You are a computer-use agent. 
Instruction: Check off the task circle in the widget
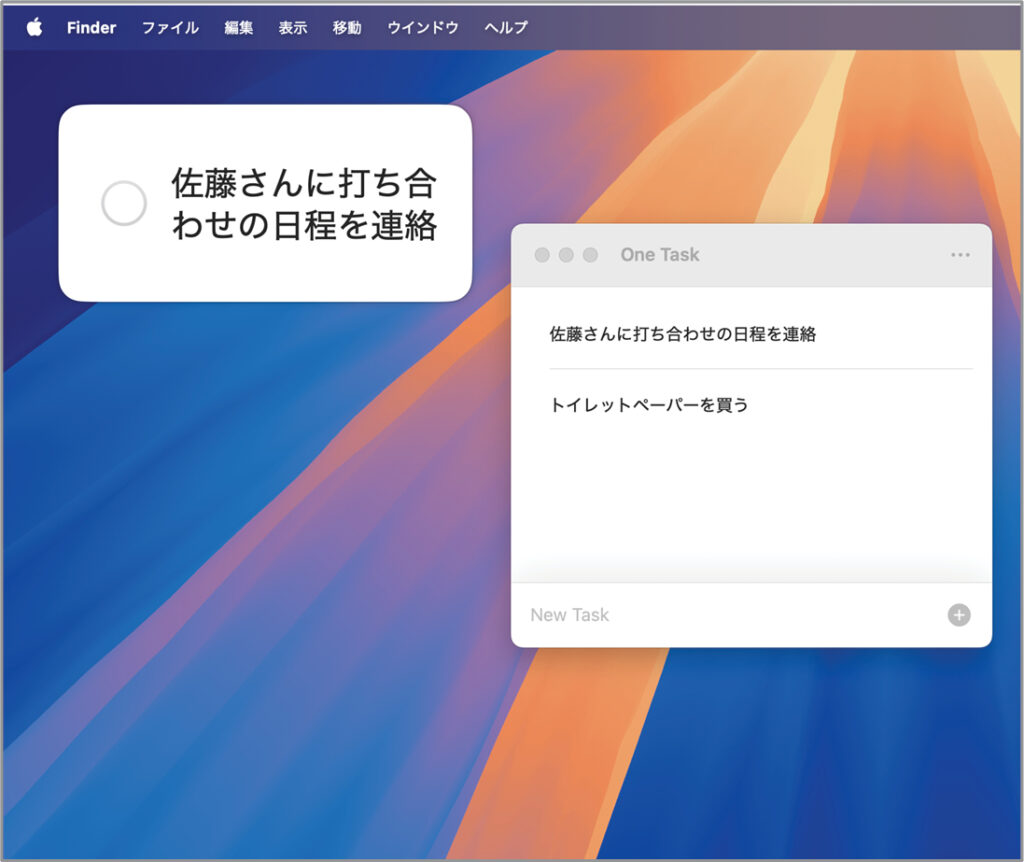(x=124, y=203)
